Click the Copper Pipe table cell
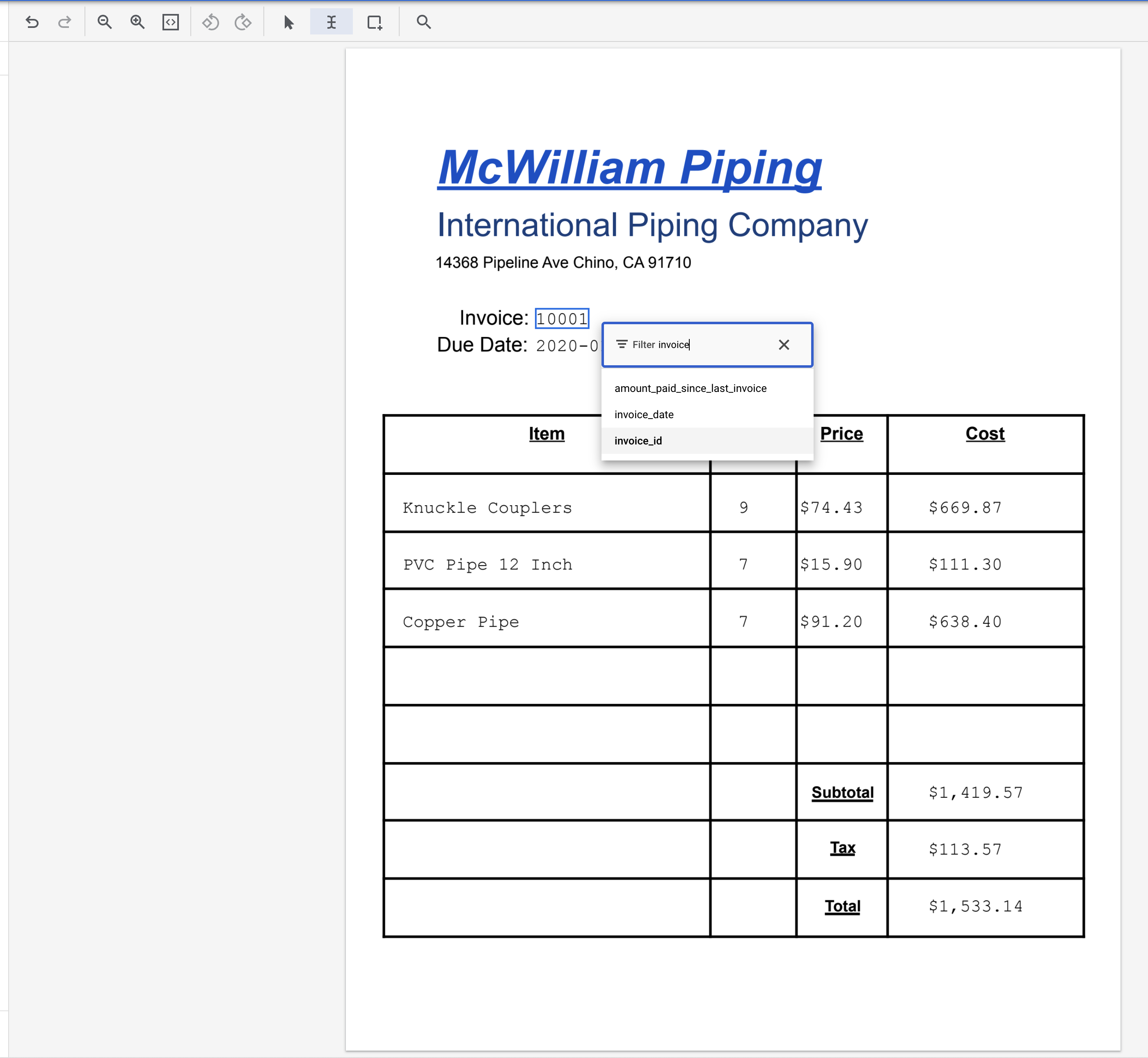The image size is (1148, 1058). 461,621
